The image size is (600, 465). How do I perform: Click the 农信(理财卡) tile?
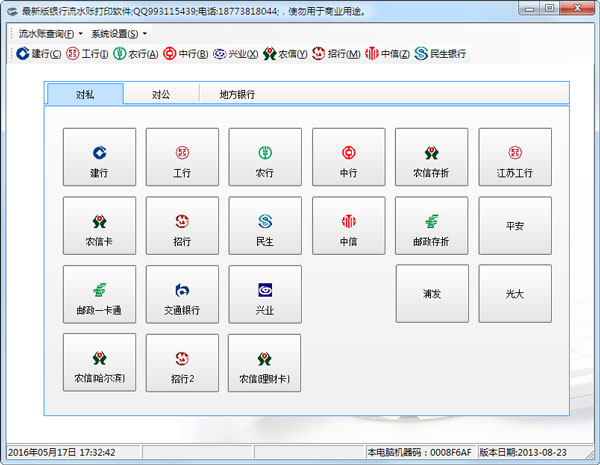[x=264, y=363]
